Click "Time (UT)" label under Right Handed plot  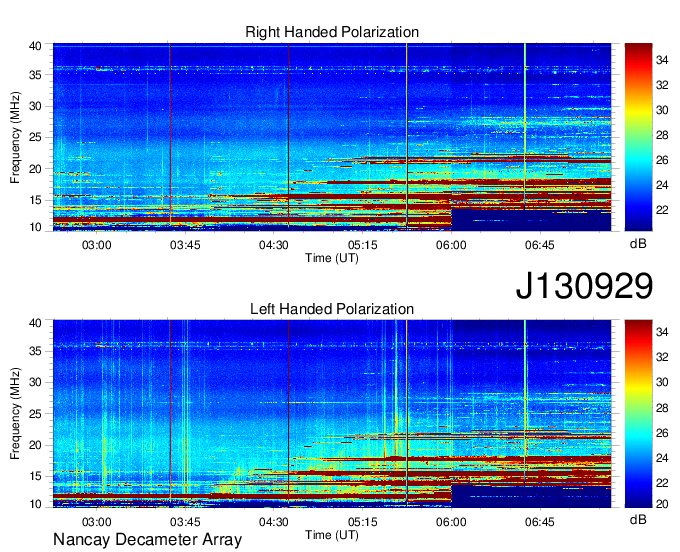[x=332, y=258]
